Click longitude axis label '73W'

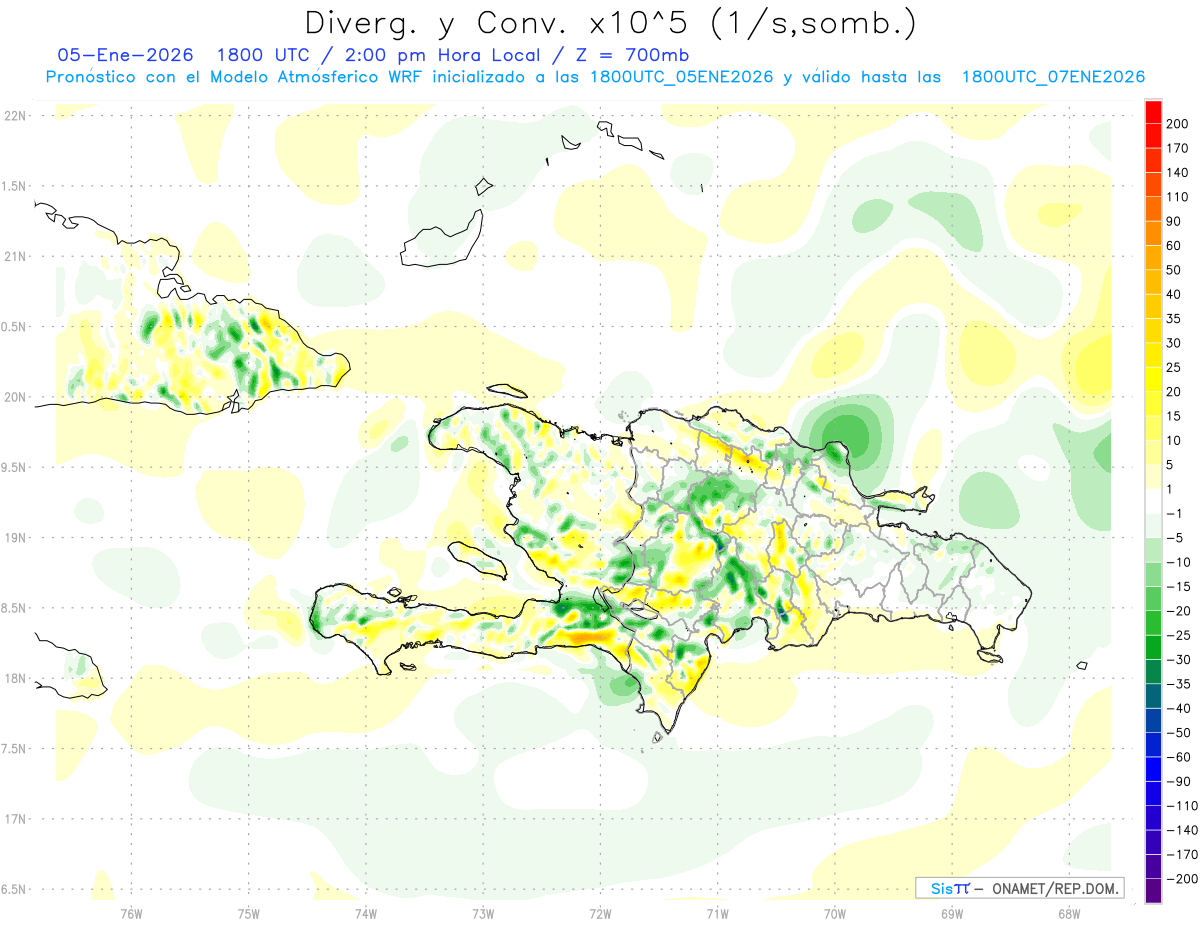[482, 913]
